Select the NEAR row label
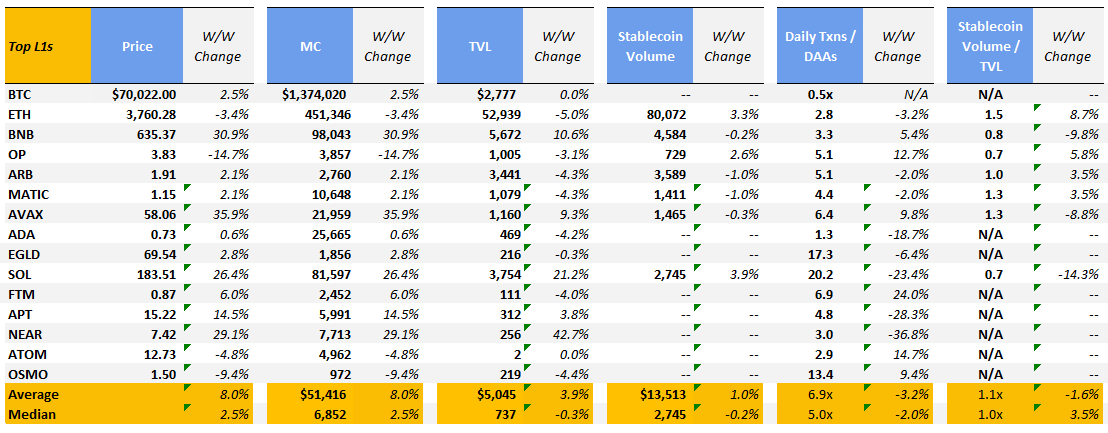The width and height of the screenshot is (1108, 433). coord(23,334)
